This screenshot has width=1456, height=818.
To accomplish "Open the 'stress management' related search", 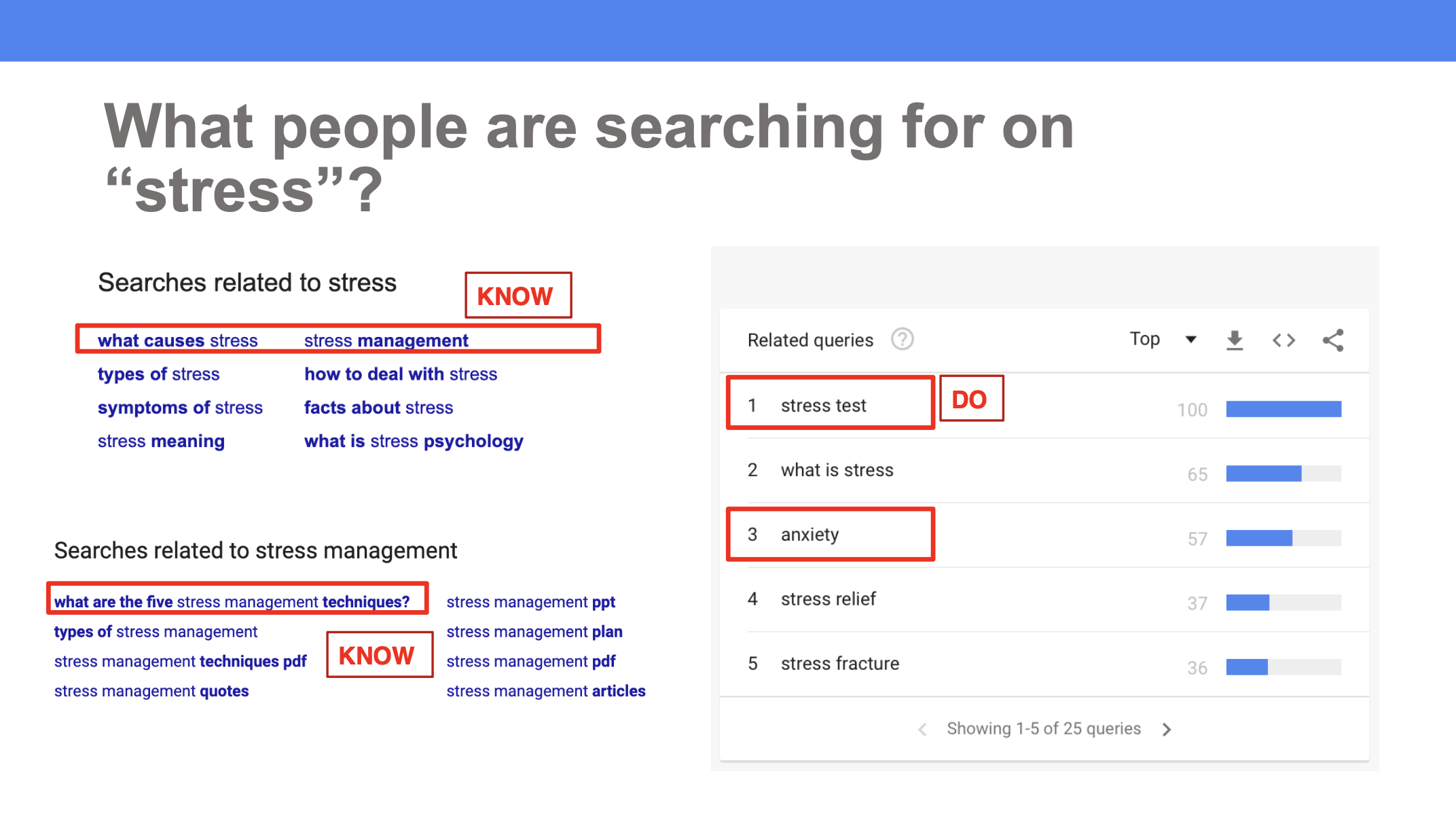I will (x=386, y=340).
